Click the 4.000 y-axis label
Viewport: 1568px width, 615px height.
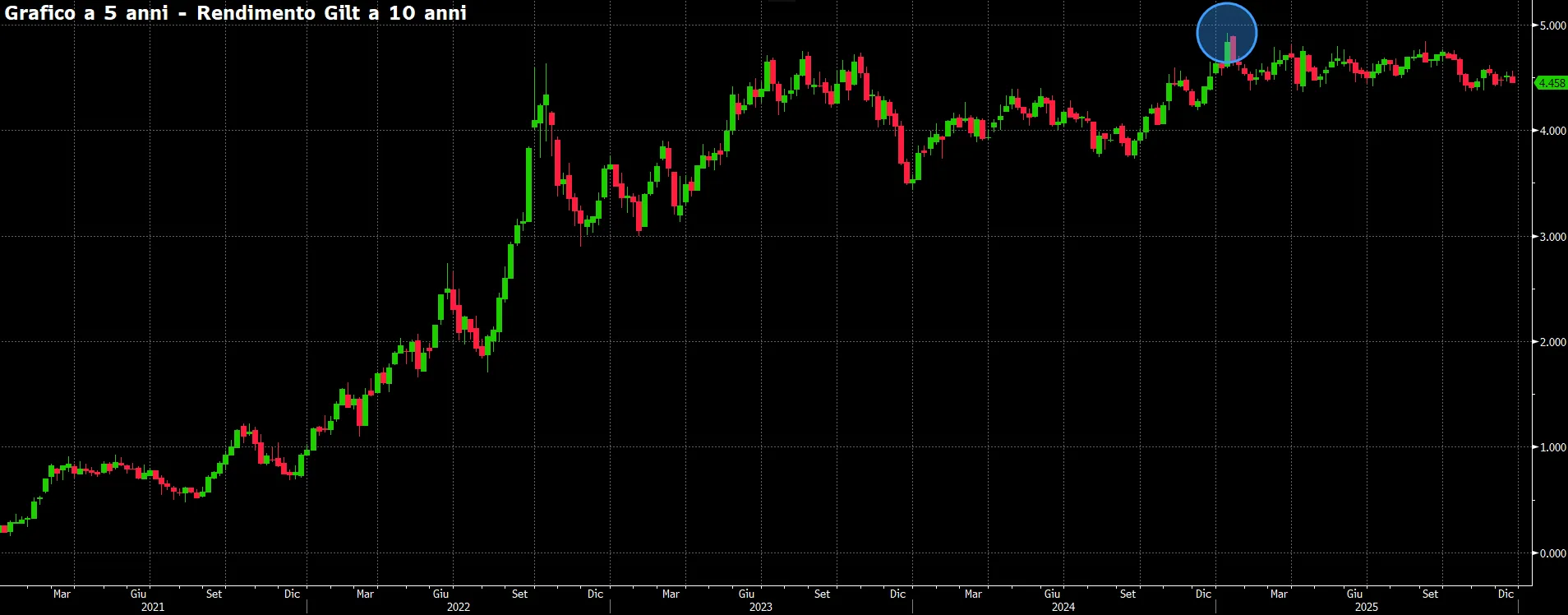tap(1552, 131)
